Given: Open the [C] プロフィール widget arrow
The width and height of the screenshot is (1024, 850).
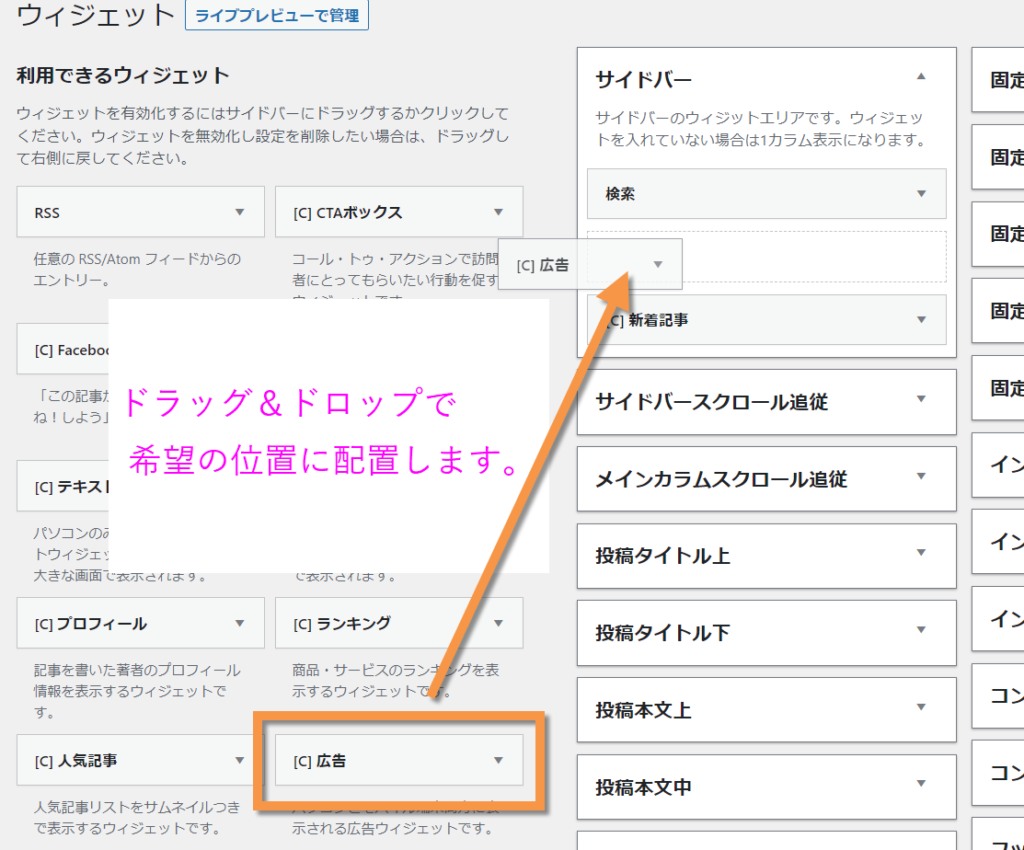Looking at the screenshot, I should (x=239, y=623).
